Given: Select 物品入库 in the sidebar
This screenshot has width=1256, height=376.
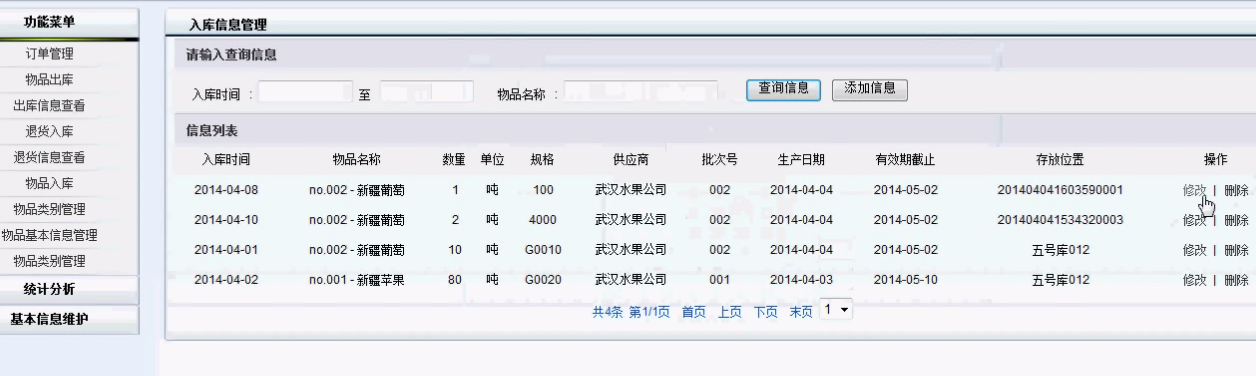Looking at the screenshot, I should pyautogui.click(x=49, y=183).
